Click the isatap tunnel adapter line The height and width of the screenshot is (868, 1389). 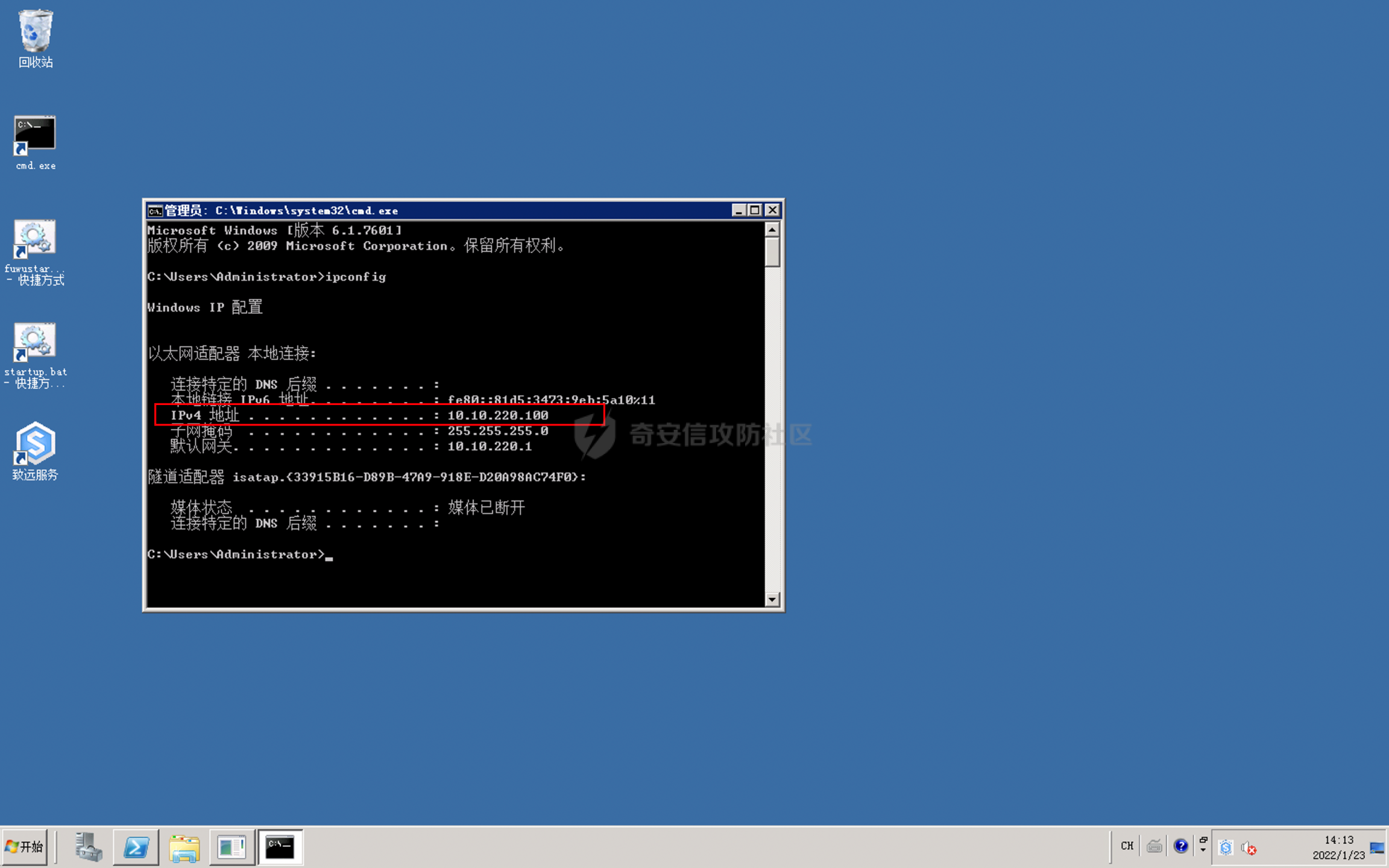coord(367,477)
